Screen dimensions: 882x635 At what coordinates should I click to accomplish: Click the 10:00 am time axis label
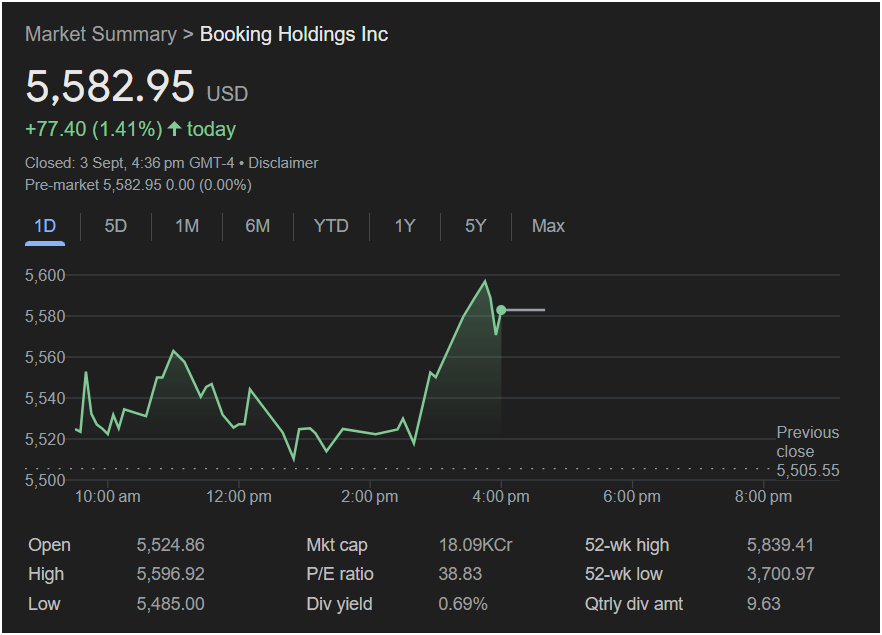pyautogui.click(x=107, y=497)
